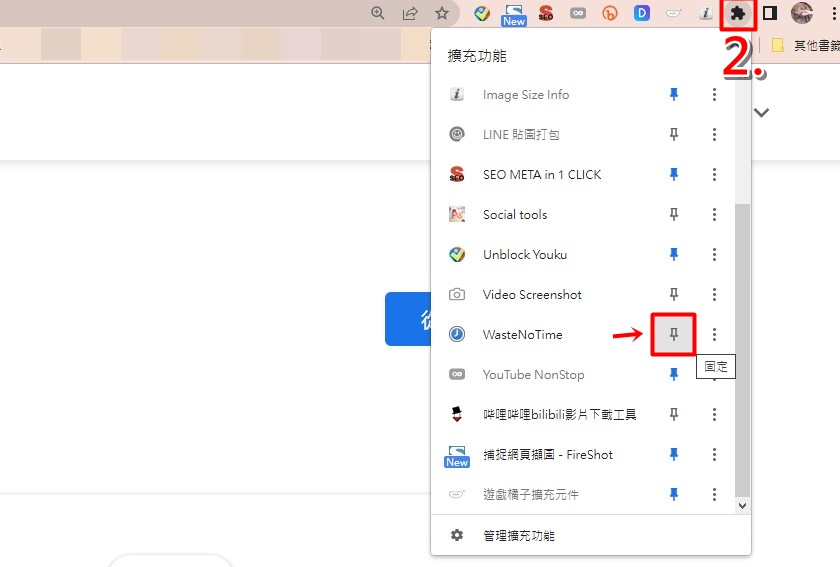Viewport: 840px width, 567px height.
Task: Click the blue button behind the popup
Action: 408,319
